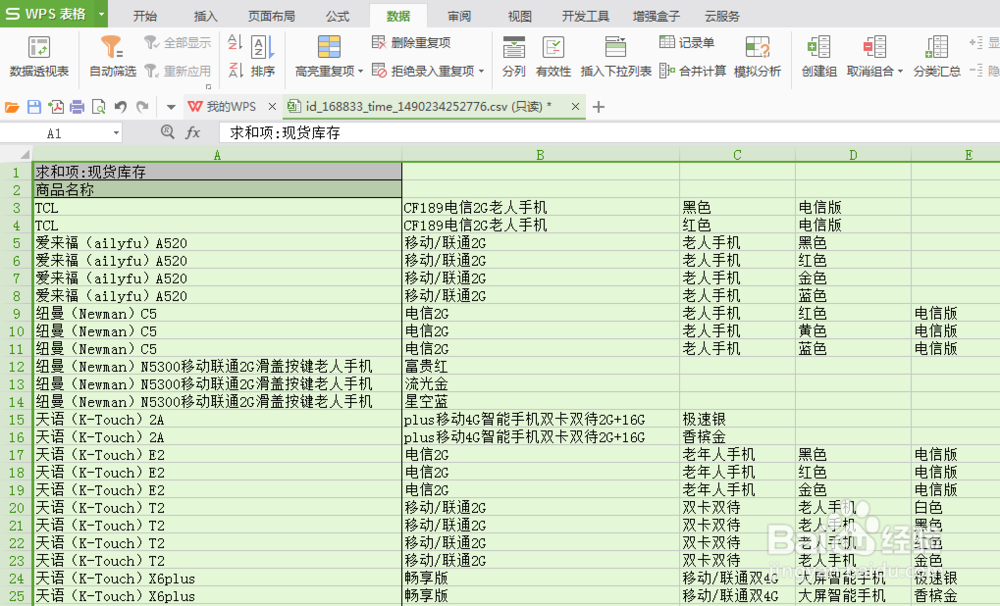The image size is (1000, 606).
Task: Click the WPS 表格 application menu button
Action: pos(47,13)
